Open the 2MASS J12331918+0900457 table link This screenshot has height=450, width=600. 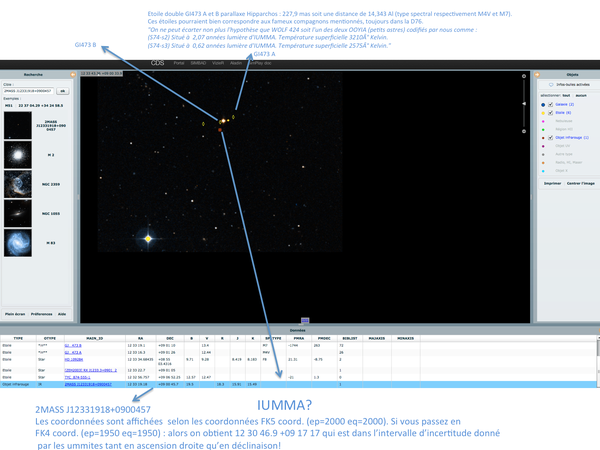[x=88, y=384]
